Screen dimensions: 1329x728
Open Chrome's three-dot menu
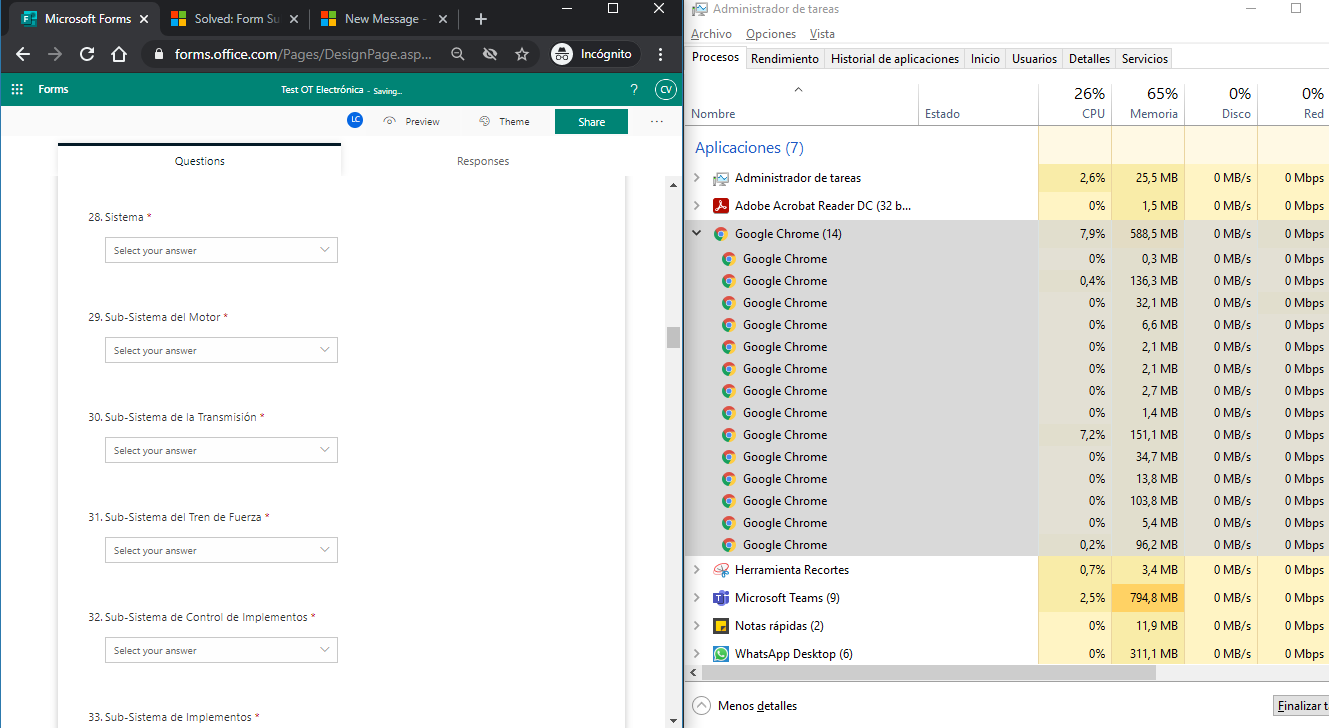click(x=661, y=54)
